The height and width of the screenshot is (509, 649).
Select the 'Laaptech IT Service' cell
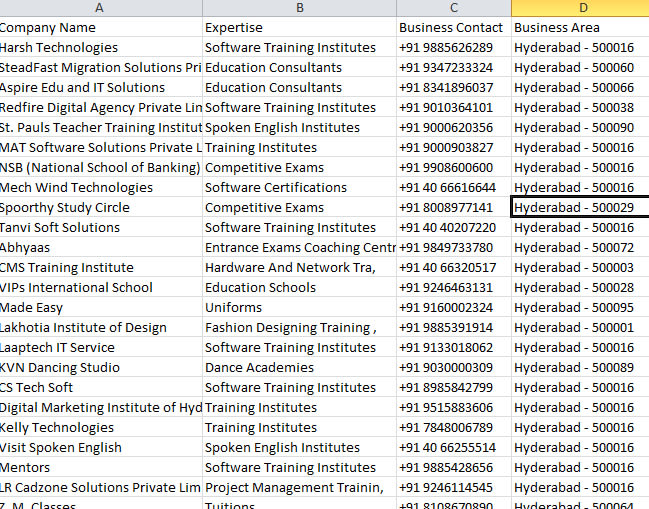click(x=101, y=347)
